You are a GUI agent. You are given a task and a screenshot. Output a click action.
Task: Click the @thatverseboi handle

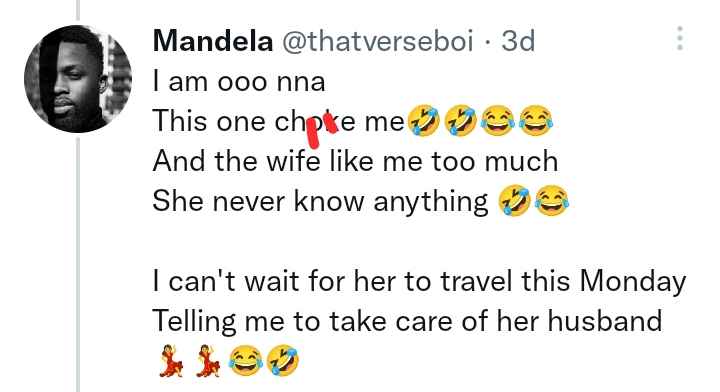[x=377, y=41]
